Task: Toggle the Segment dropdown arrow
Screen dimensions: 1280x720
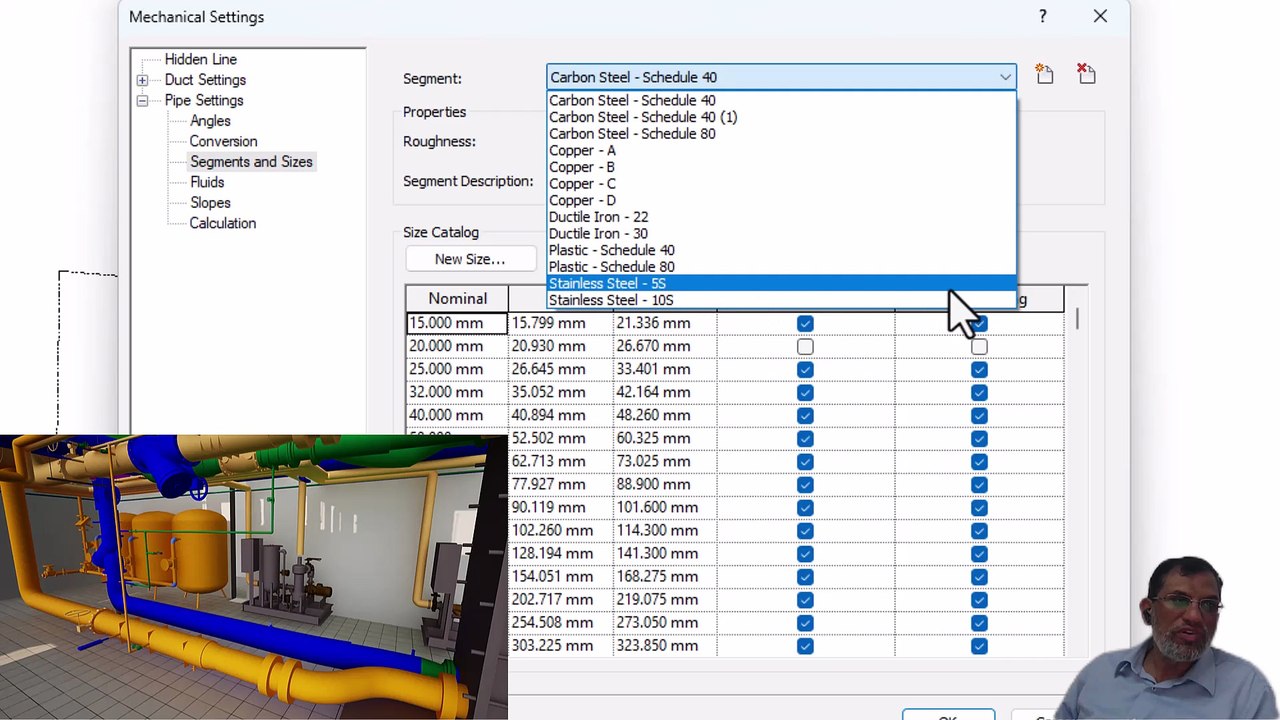Action: pos(1005,77)
